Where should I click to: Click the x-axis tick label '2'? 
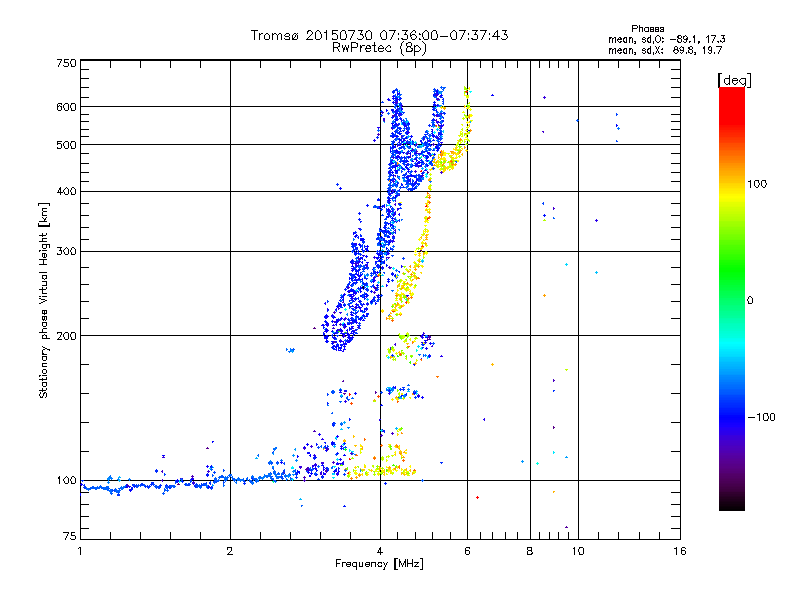click(x=230, y=551)
